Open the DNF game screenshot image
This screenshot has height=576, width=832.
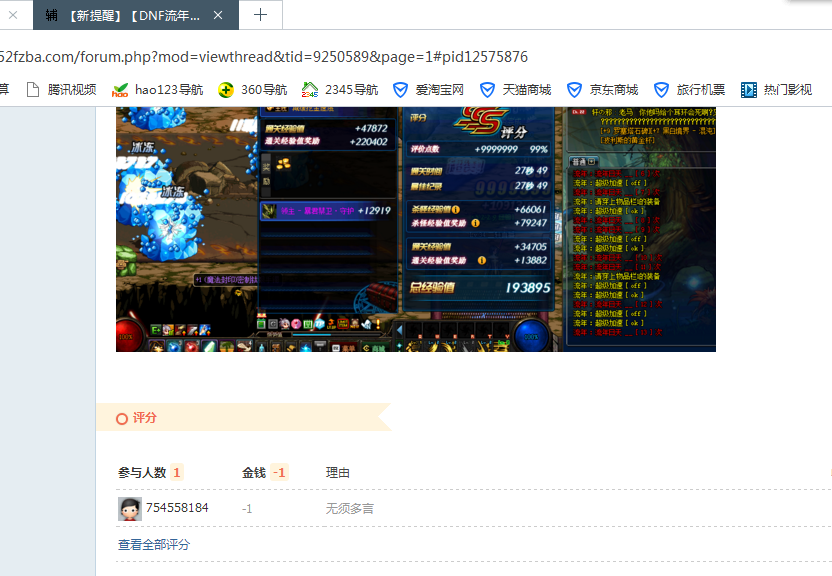(416, 229)
